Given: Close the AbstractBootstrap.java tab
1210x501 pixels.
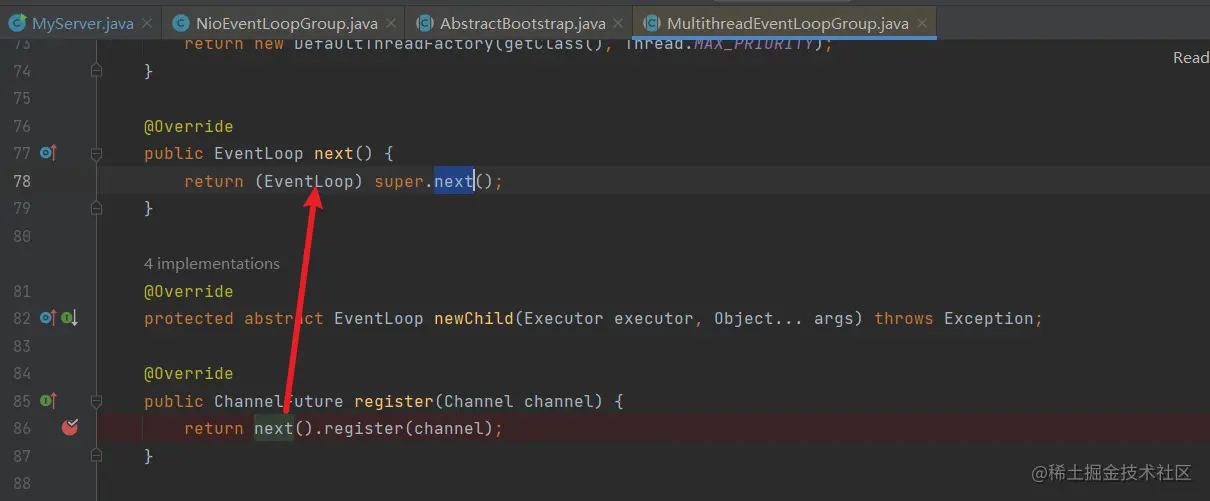Looking at the screenshot, I should tap(619, 23).
